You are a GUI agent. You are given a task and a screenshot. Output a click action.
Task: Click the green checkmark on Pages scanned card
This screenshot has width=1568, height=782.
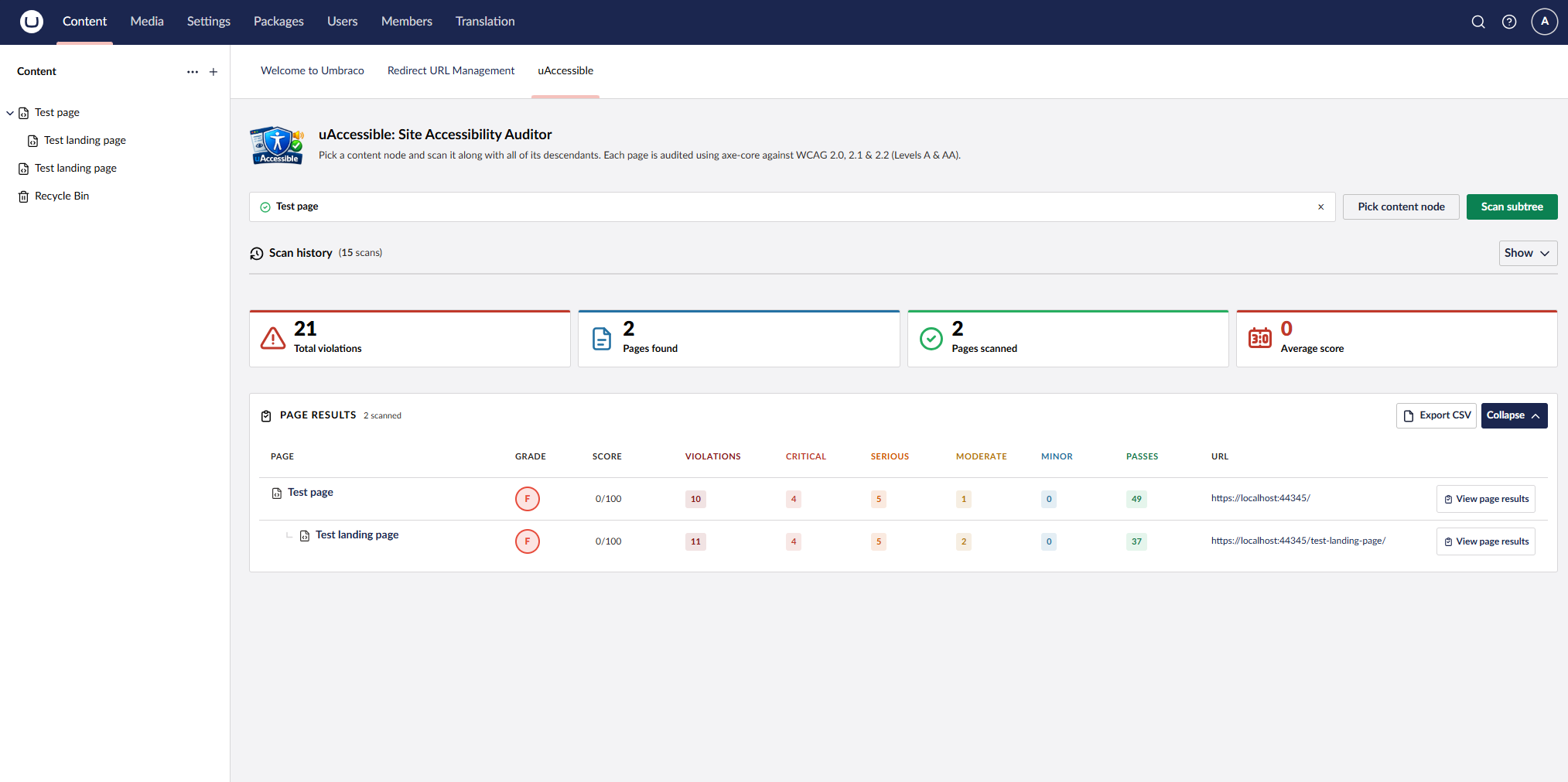click(931, 338)
